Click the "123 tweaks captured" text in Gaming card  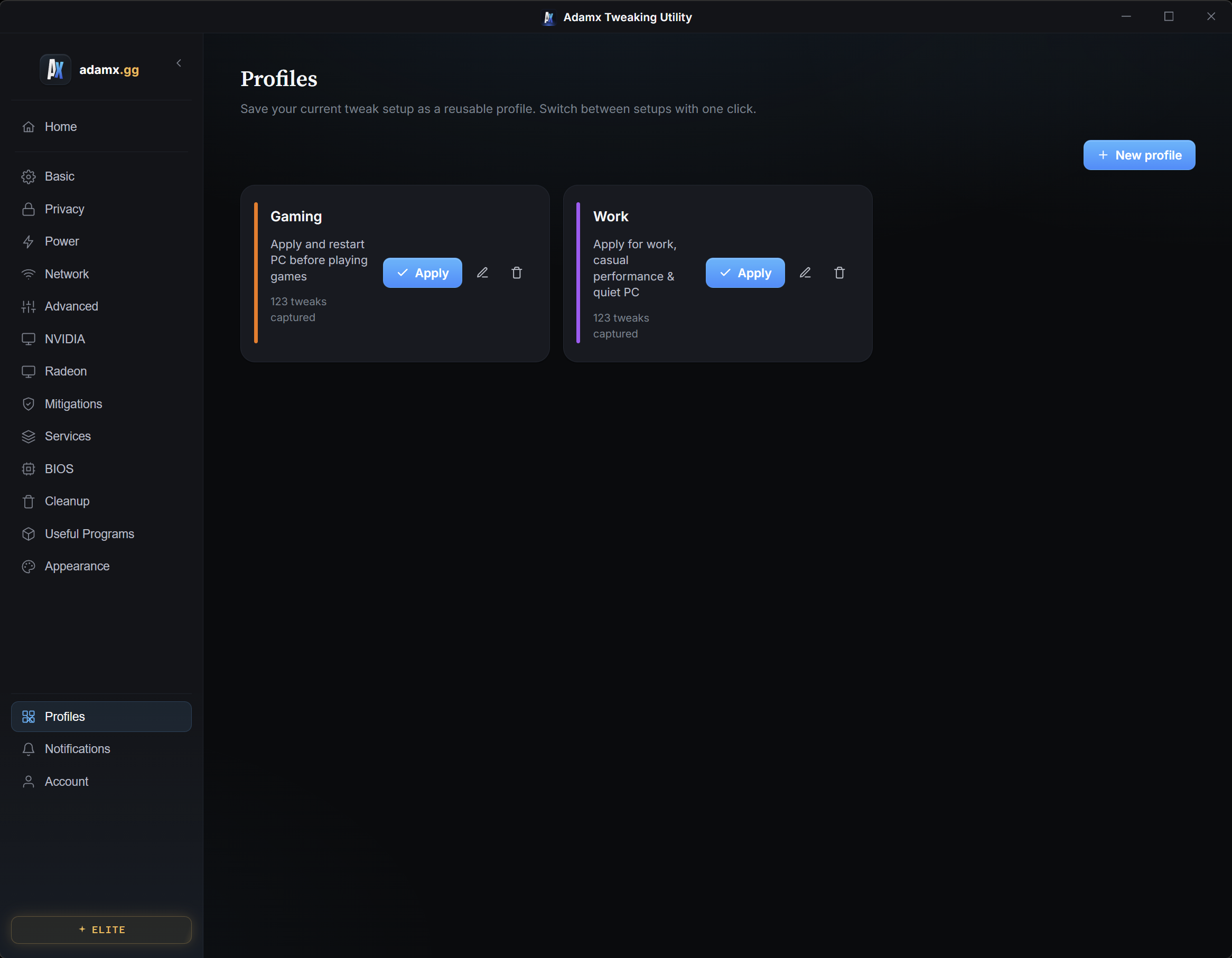298,309
